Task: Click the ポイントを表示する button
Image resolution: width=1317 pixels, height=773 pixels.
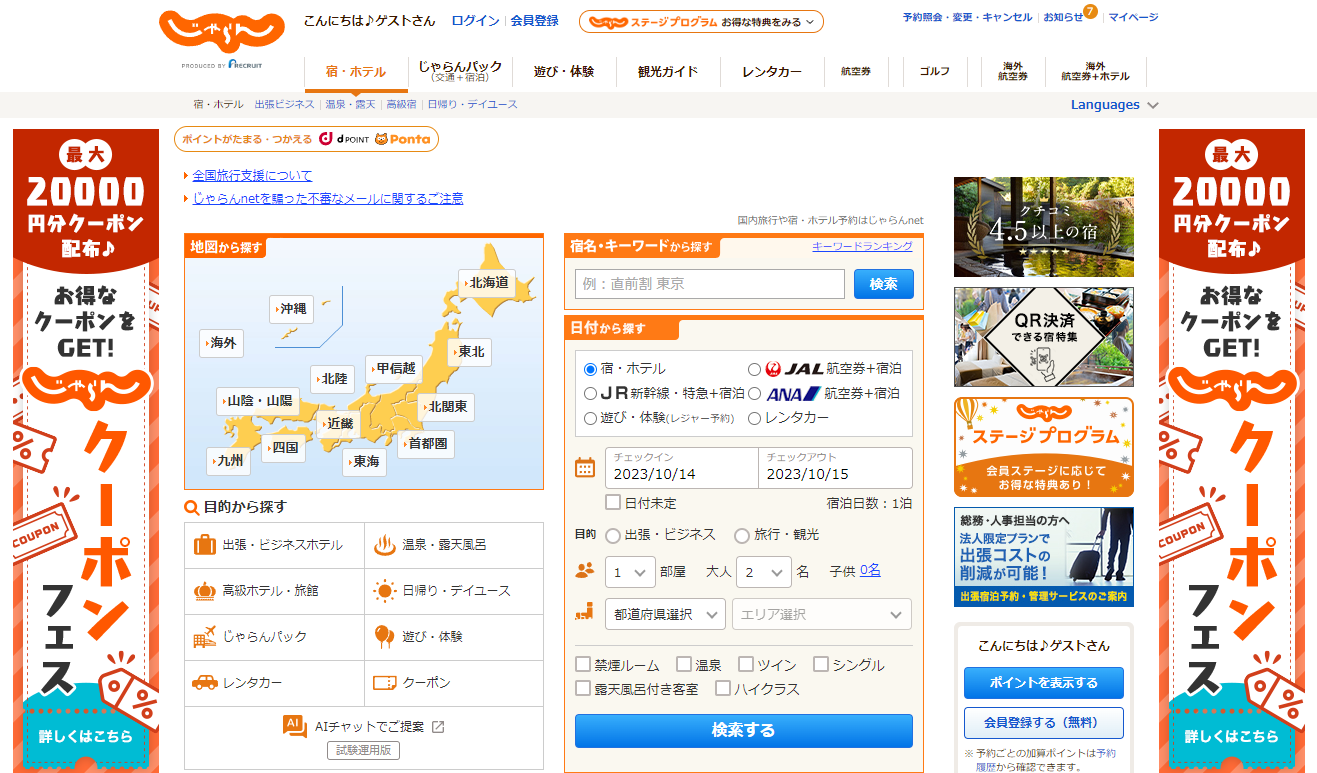Action: (1044, 683)
